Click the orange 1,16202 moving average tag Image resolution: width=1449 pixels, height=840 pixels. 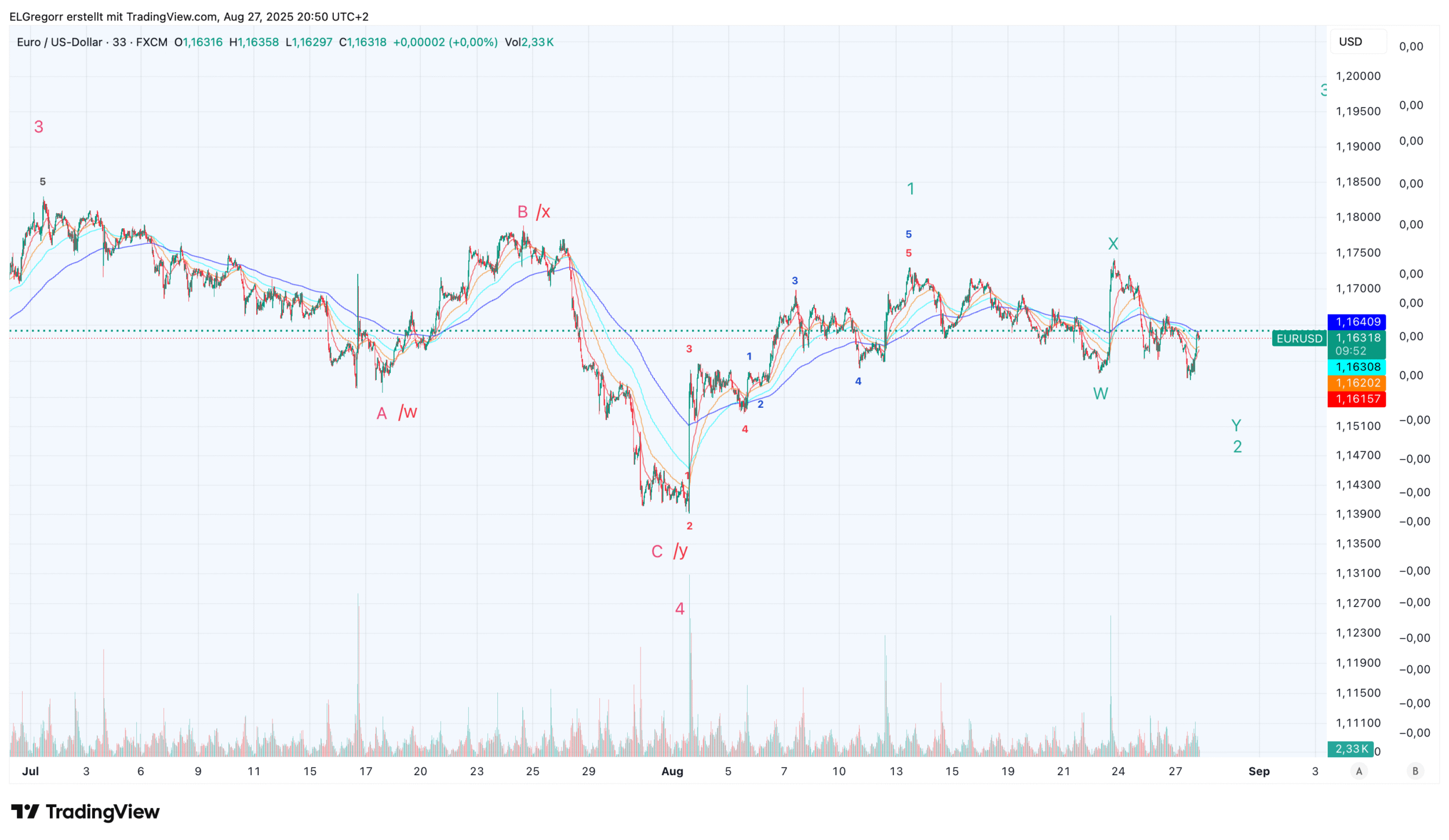(x=1357, y=383)
